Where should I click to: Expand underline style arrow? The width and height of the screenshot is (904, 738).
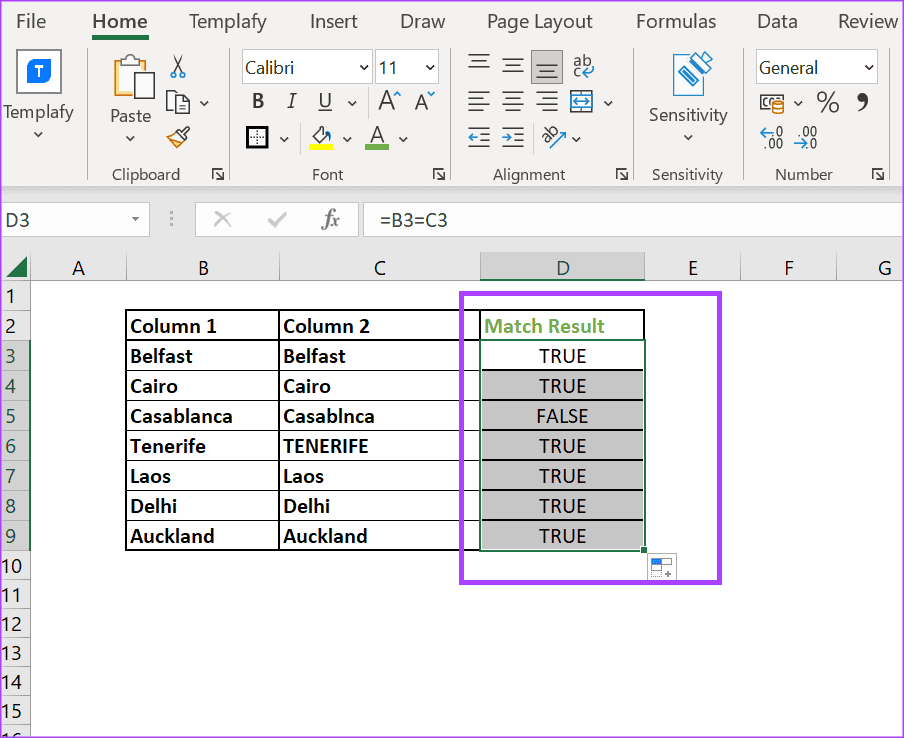click(x=352, y=103)
